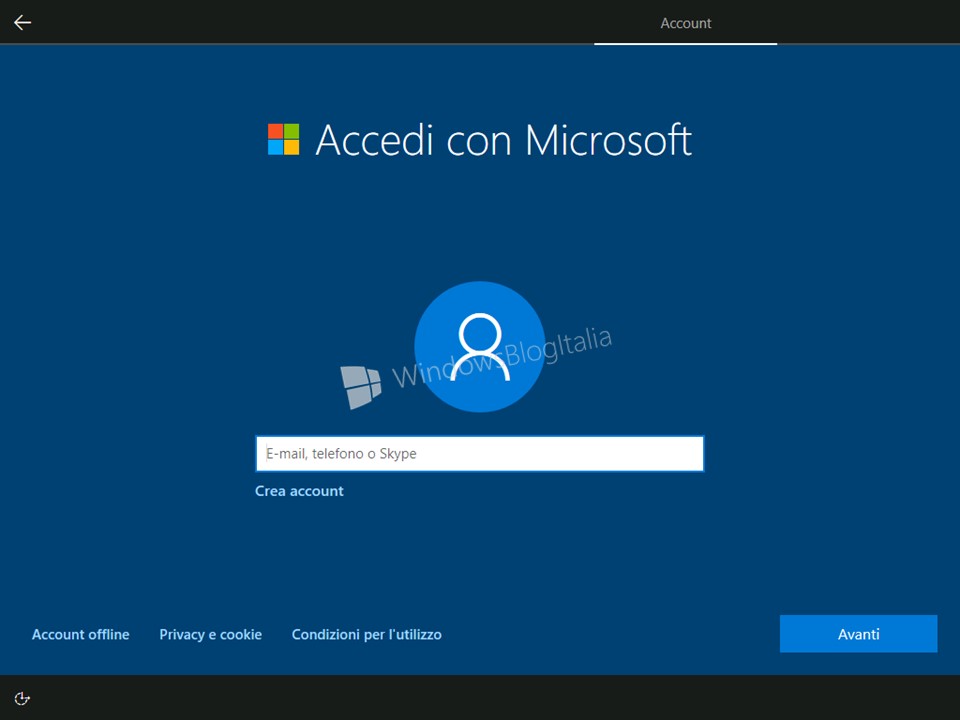Open the Crea account link

pyautogui.click(x=299, y=491)
